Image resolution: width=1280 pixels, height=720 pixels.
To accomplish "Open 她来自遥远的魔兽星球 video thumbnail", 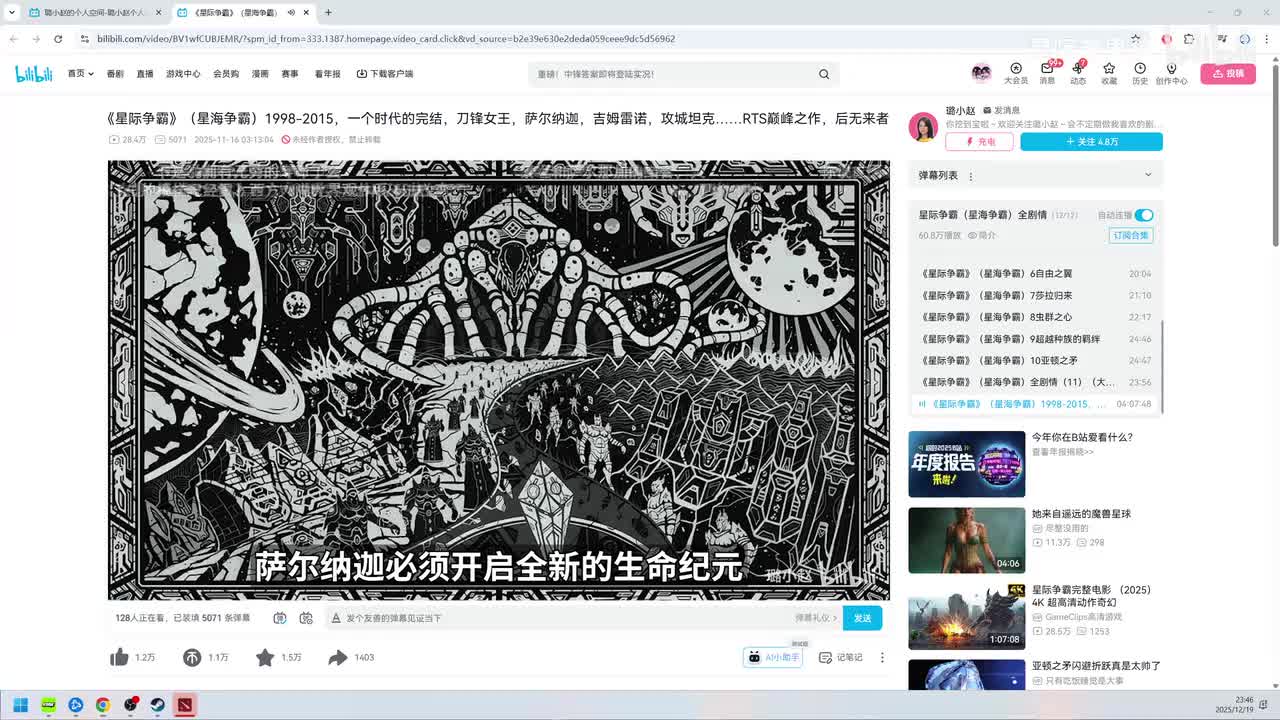I will 967,540.
